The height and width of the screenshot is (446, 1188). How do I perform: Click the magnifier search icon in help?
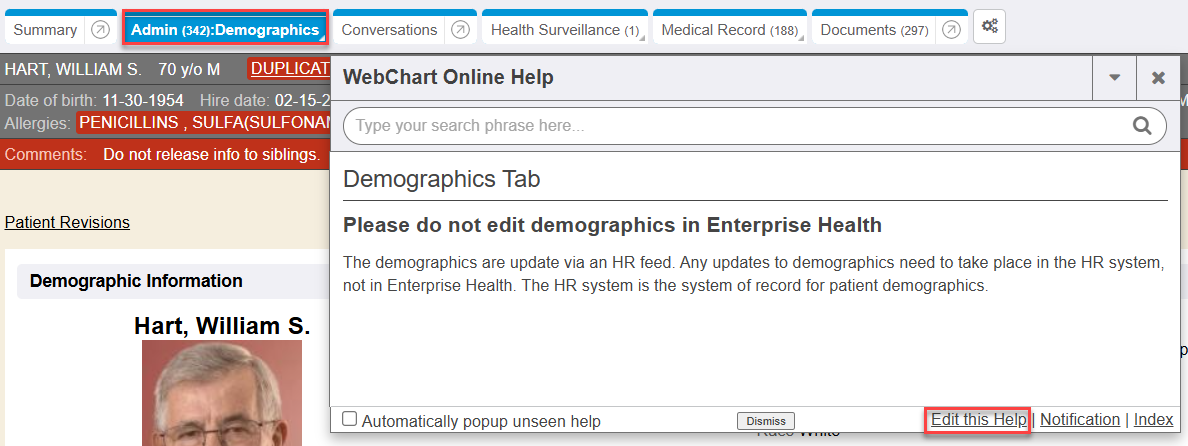point(1142,126)
